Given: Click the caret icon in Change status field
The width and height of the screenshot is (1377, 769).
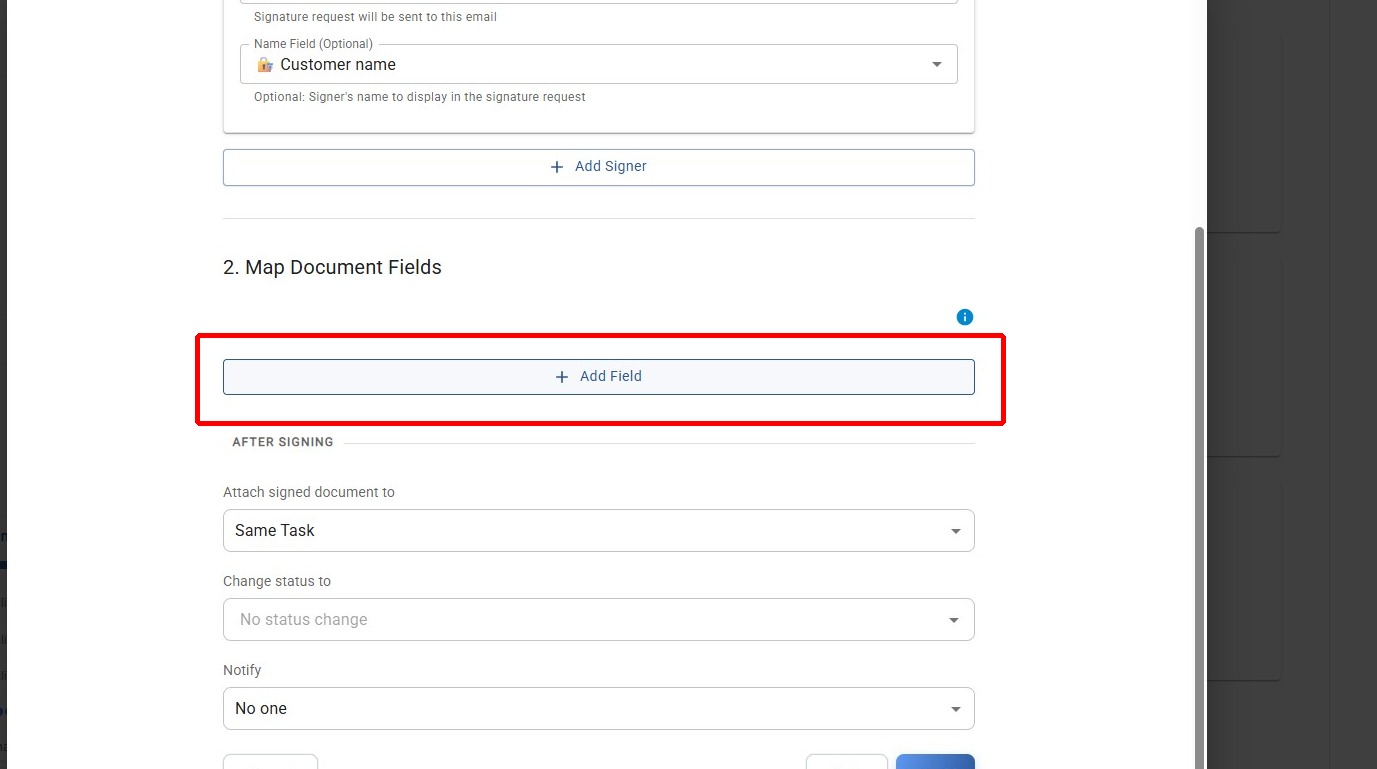Looking at the screenshot, I should tap(955, 620).
